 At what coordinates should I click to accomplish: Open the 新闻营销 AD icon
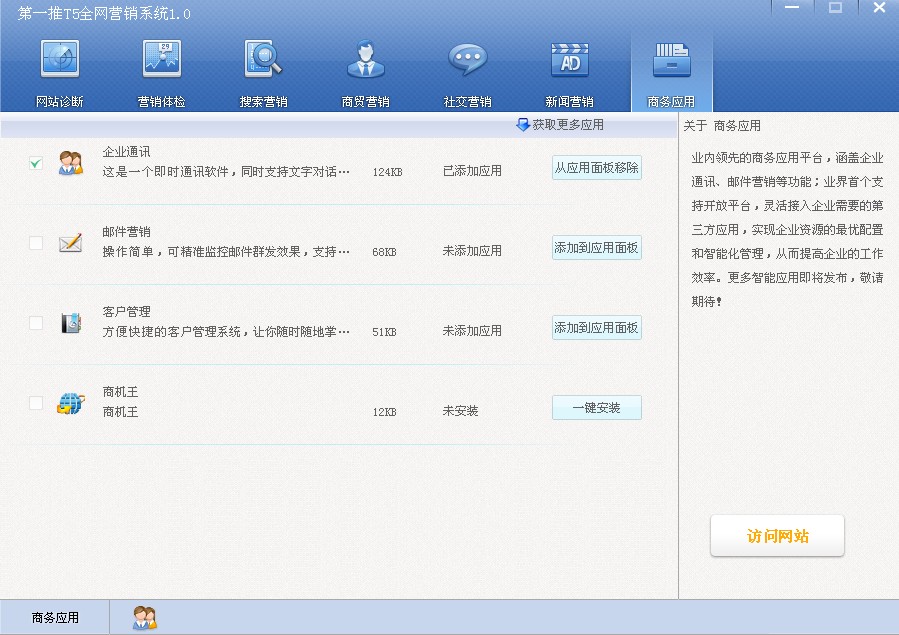[569, 60]
